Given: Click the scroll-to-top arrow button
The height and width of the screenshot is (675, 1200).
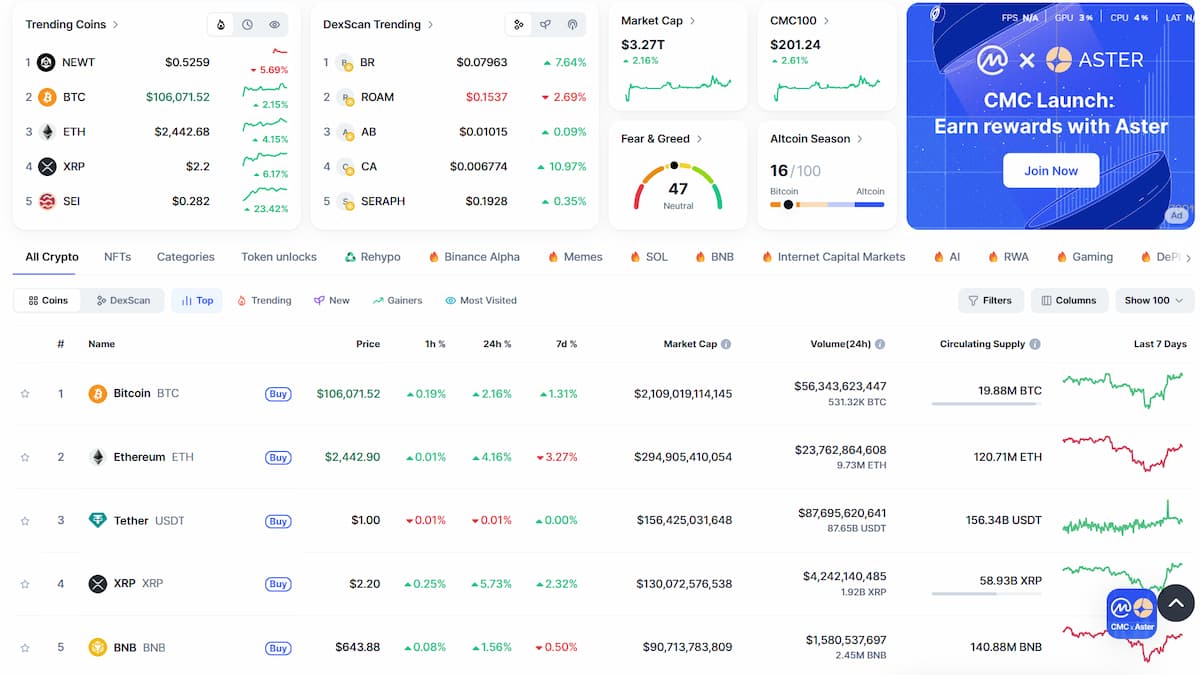Looking at the screenshot, I should [1176, 604].
